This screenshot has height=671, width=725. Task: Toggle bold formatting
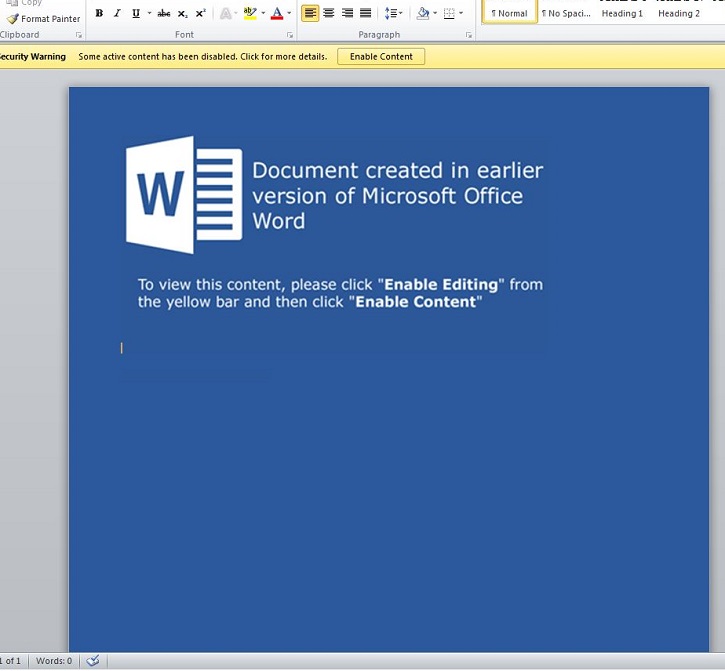tap(99, 13)
